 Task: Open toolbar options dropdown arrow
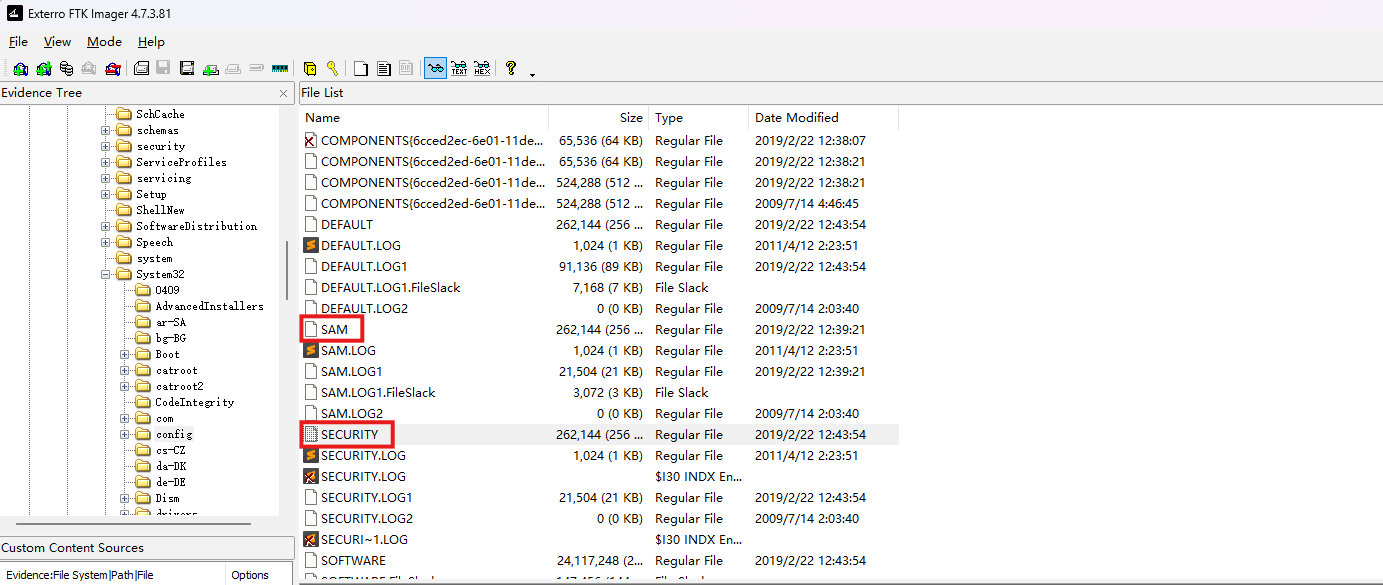pos(532,73)
